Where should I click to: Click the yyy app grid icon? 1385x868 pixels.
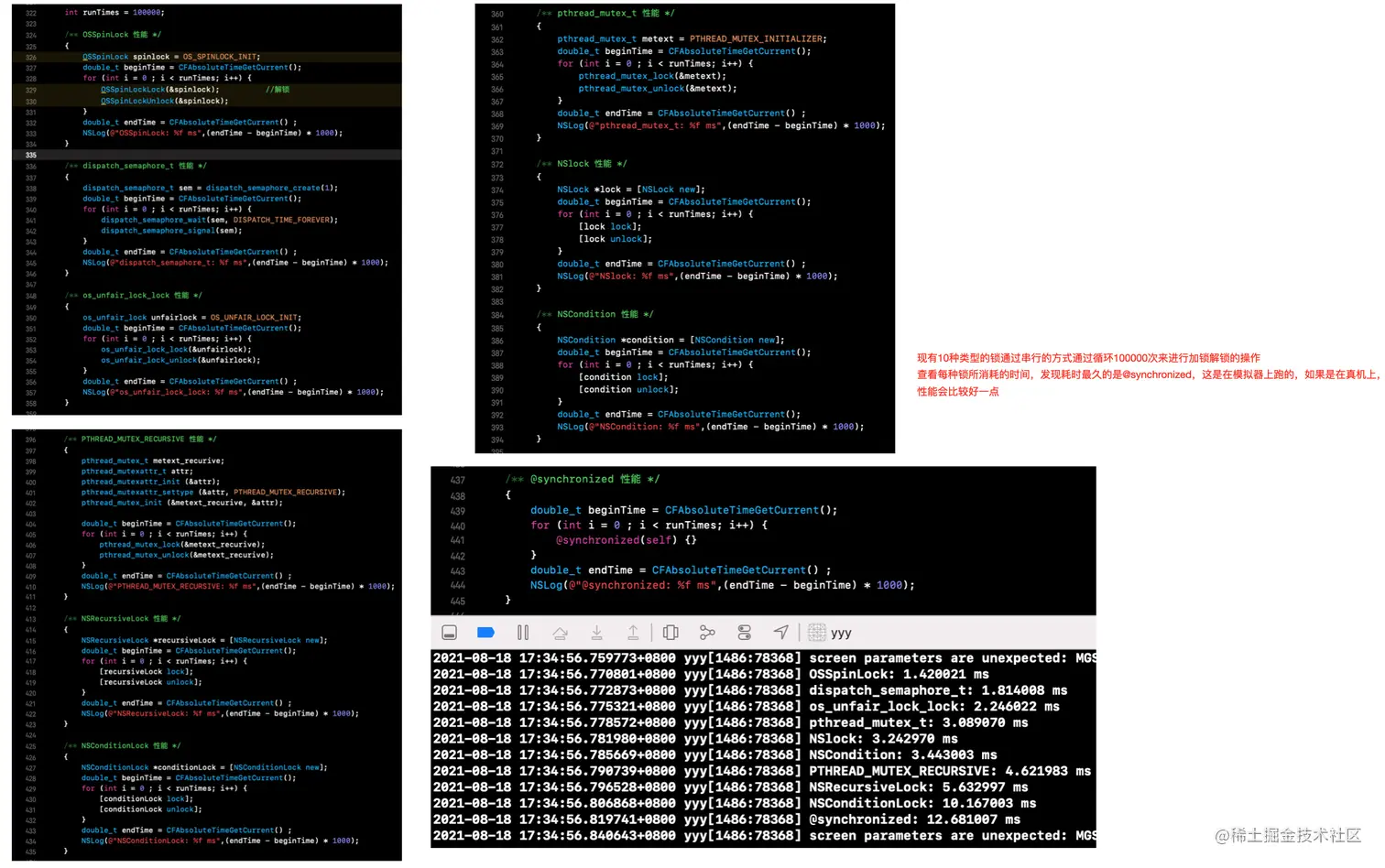pos(817,633)
